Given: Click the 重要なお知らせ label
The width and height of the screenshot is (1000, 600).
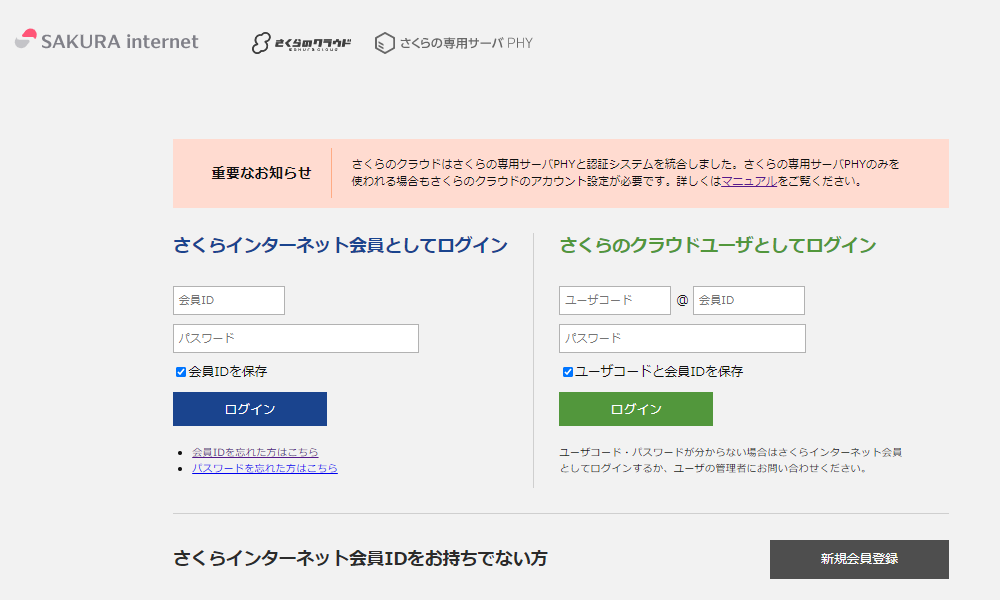Looking at the screenshot, I should tap(261, 173).
